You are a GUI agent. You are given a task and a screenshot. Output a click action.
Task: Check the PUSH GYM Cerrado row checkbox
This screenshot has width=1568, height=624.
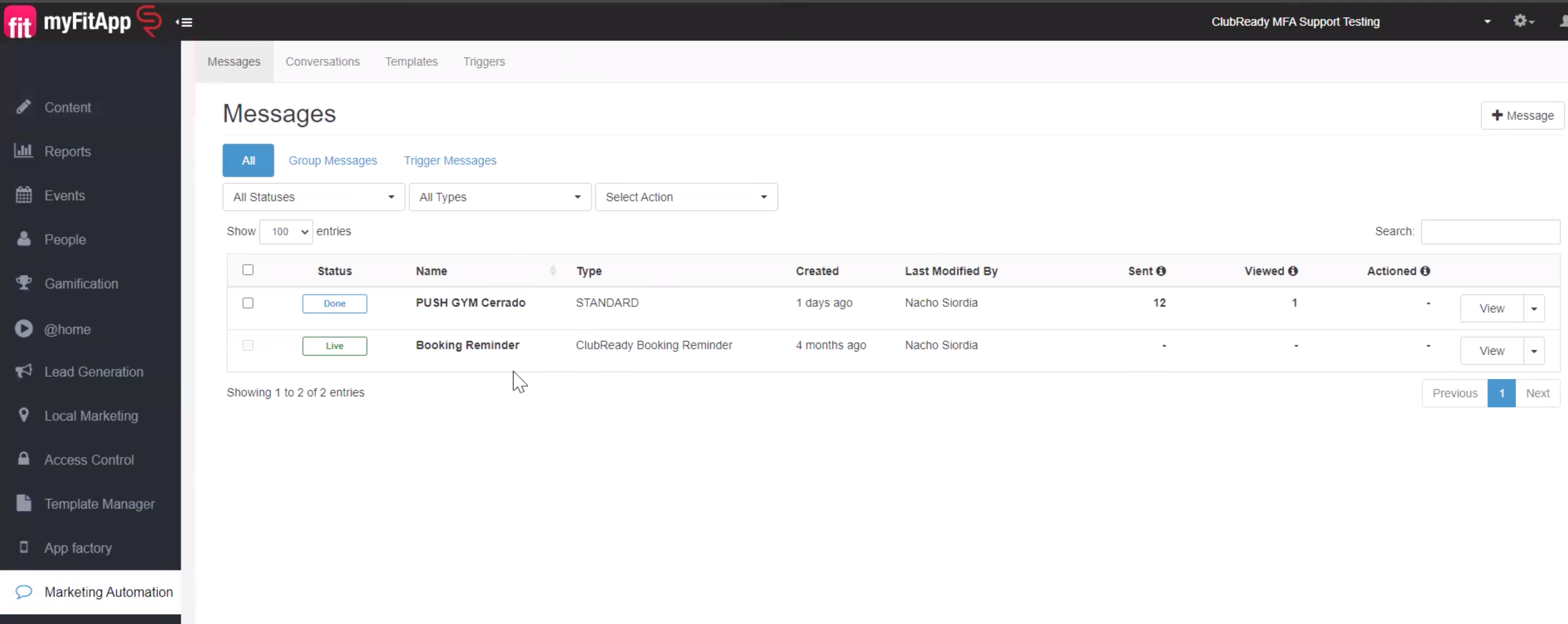click(x=248, y=303)
